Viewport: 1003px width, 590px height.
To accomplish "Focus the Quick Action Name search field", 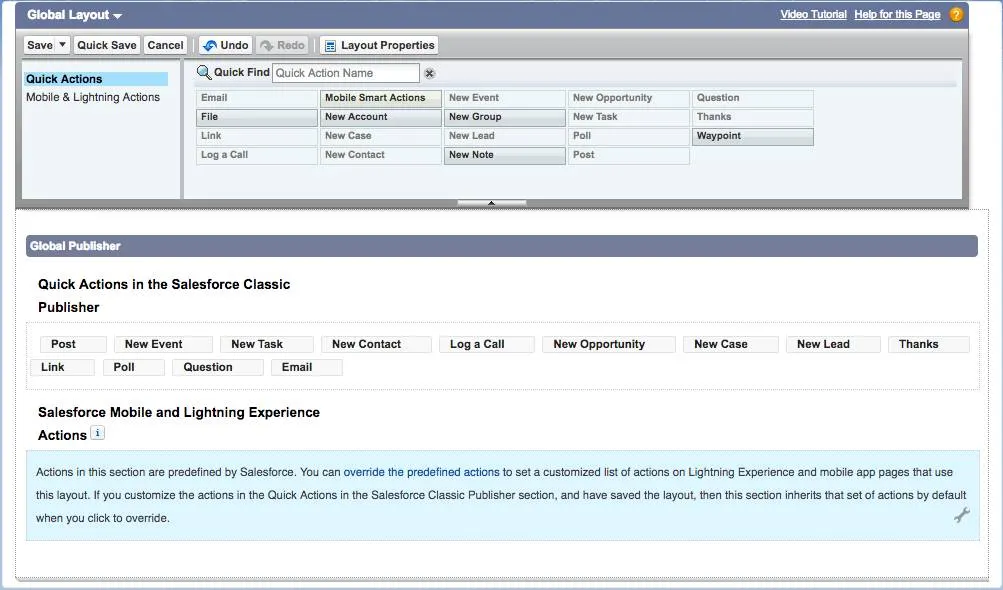I will (x=345, y=73).
